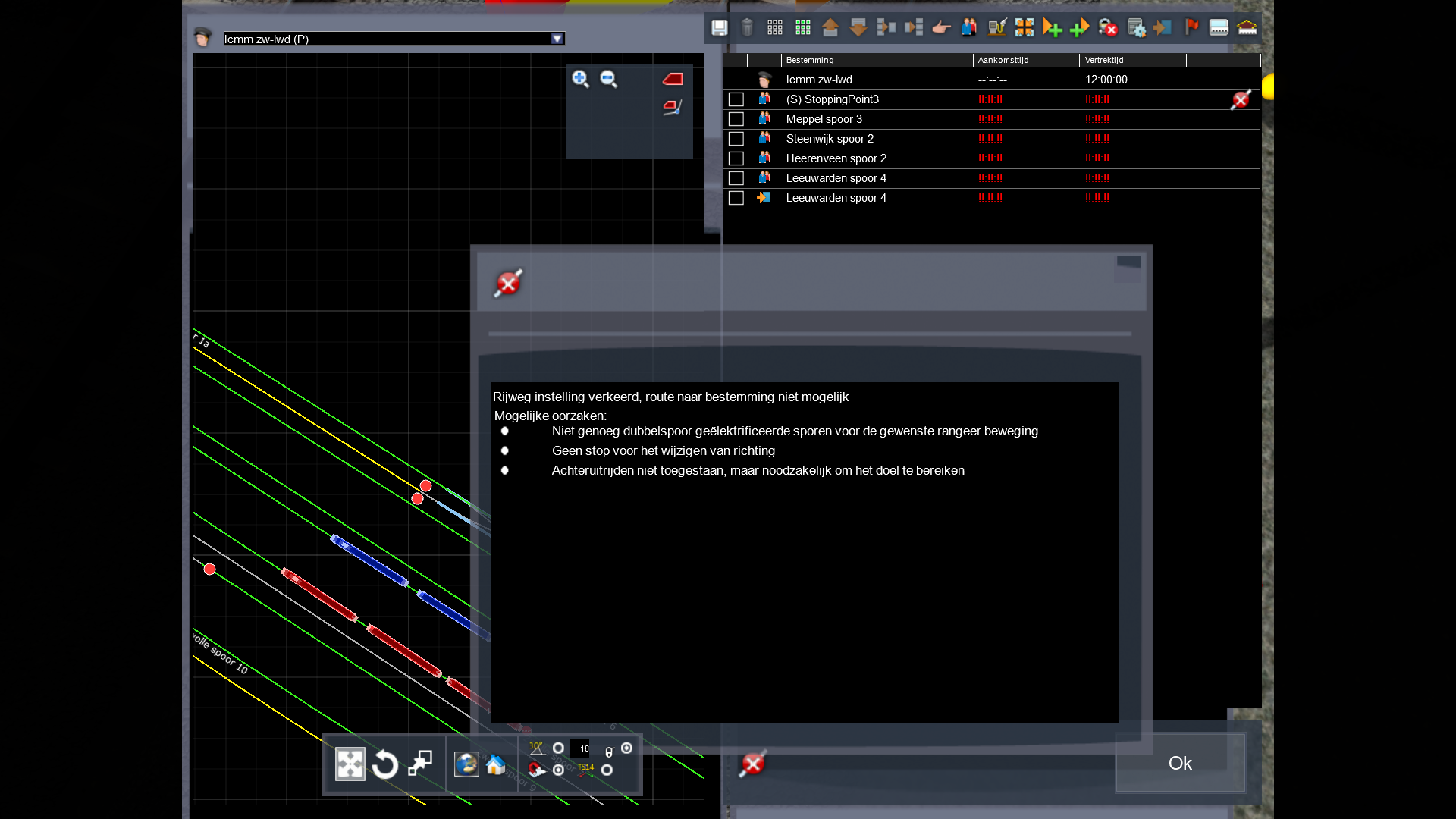Click the passengers people icon in toolbar
The width and height of the screenshot is (1456, 819).
click(969, 28)
